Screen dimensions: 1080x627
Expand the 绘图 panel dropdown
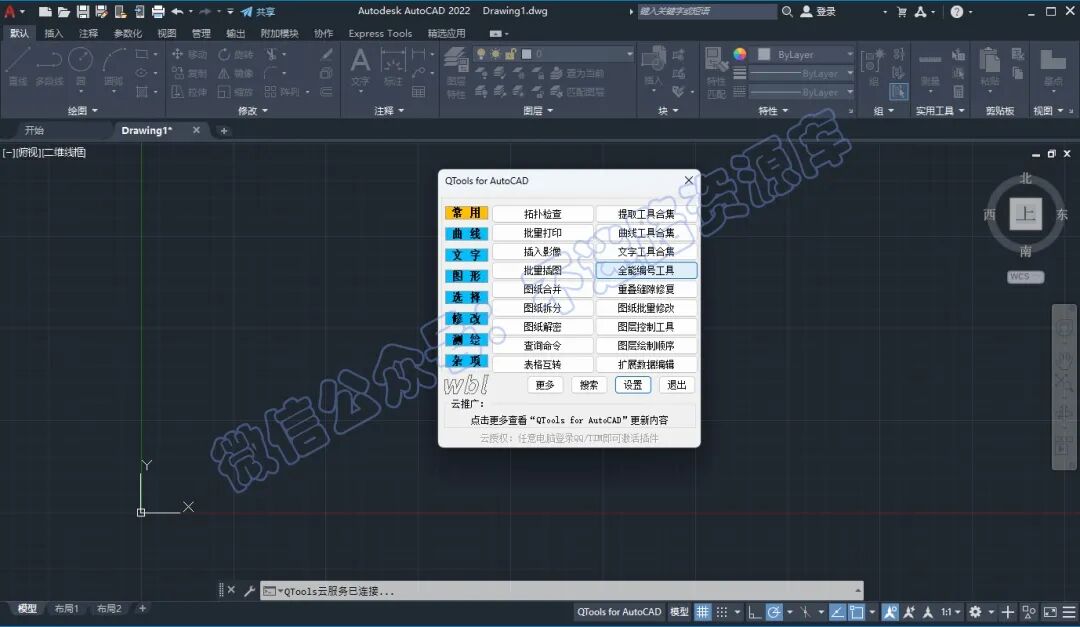tap(83, 110)
